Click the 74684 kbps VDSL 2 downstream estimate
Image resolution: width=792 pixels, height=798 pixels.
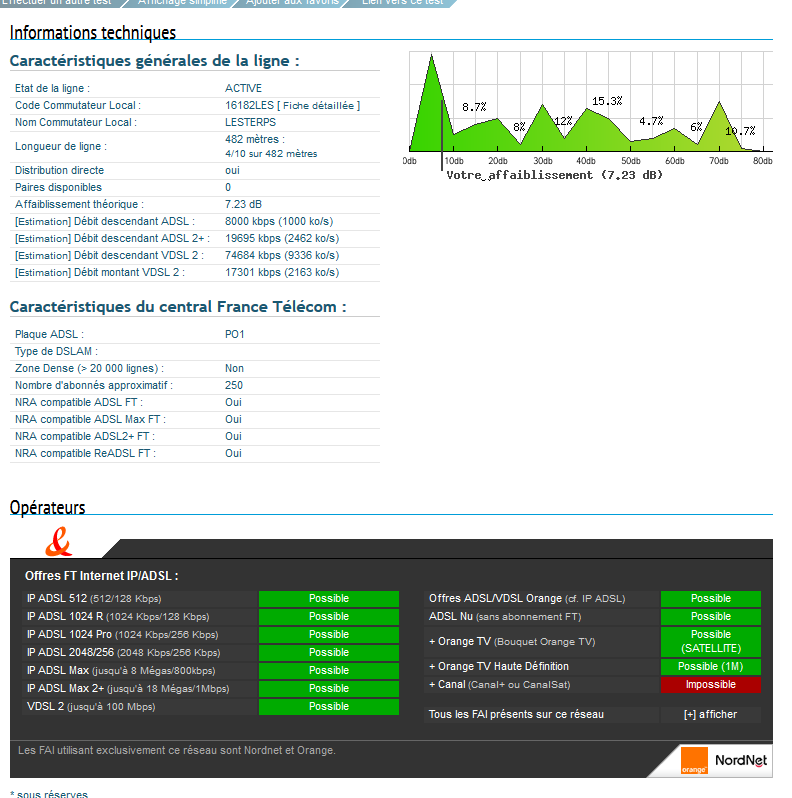pyautogui.click(x=282, y=255)
